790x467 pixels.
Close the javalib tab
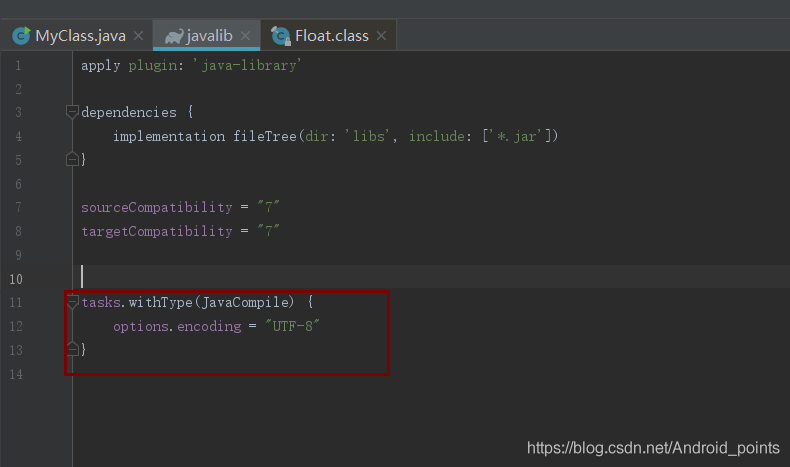(245, 36)
